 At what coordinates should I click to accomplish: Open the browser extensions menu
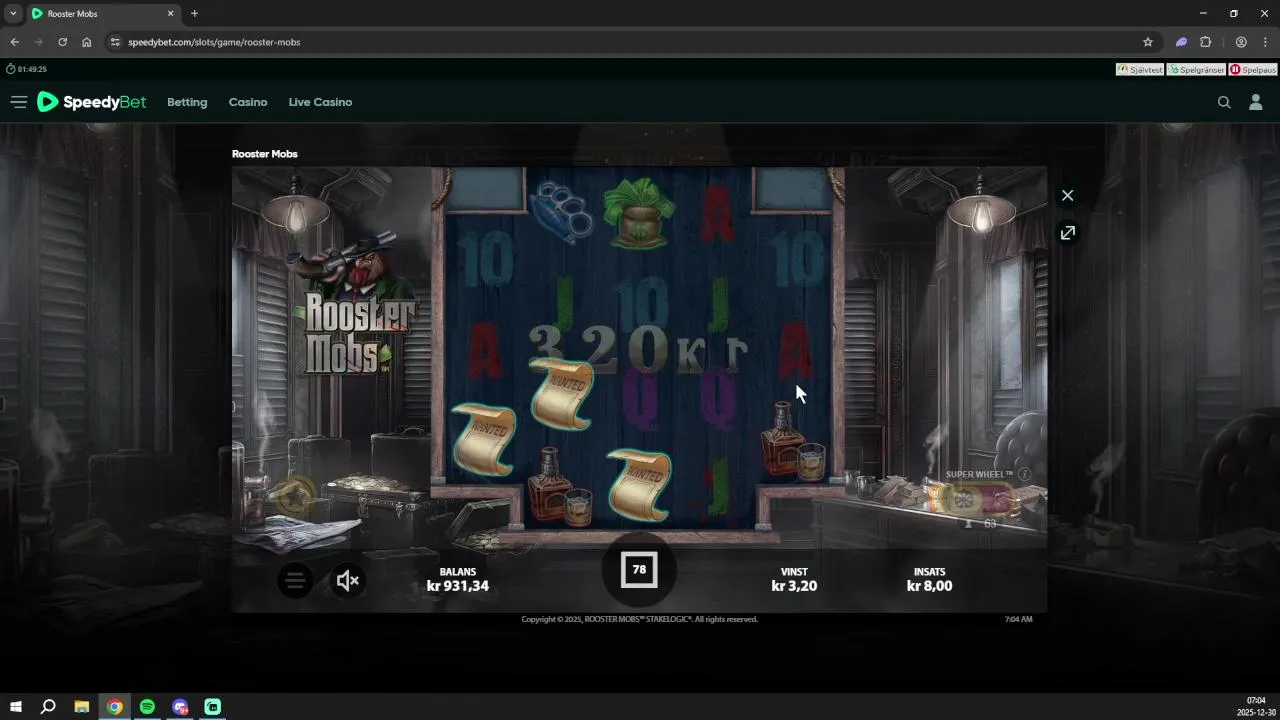1205,42
